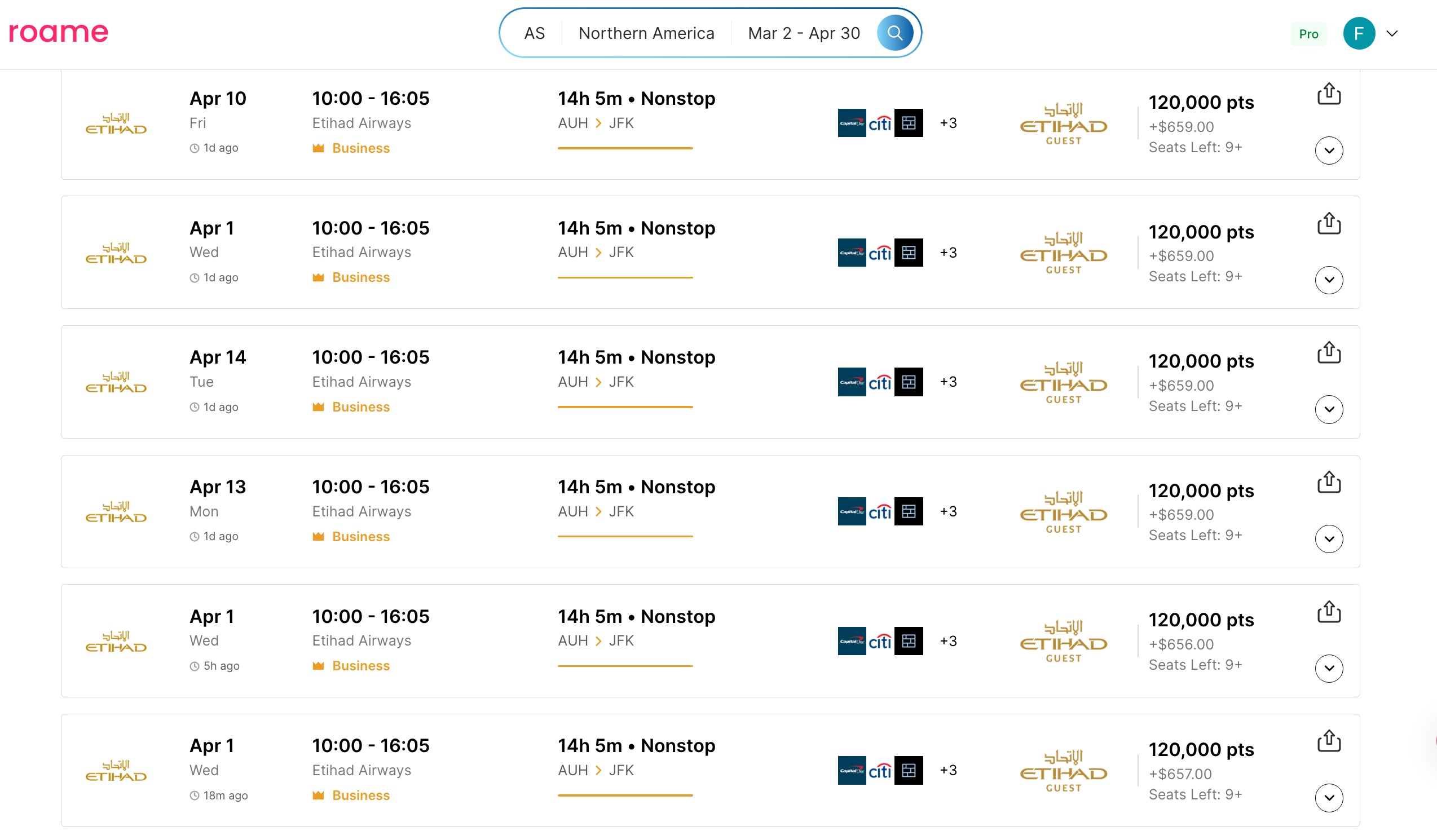Open the user account F avatar menu

(1359, 33)
